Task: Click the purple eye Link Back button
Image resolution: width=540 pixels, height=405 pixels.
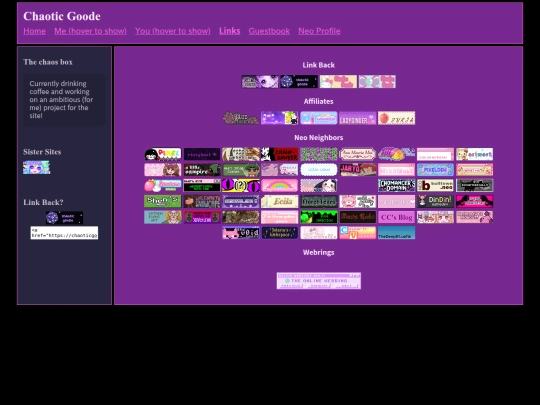Action: pos(260,82)
